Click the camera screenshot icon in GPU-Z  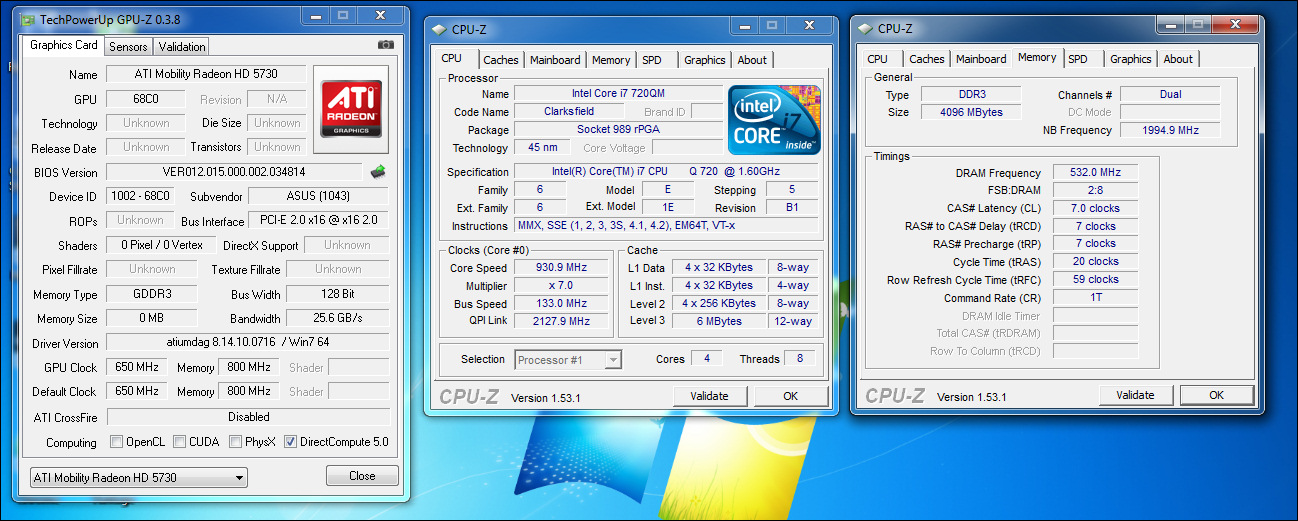(x=386, y=45)
